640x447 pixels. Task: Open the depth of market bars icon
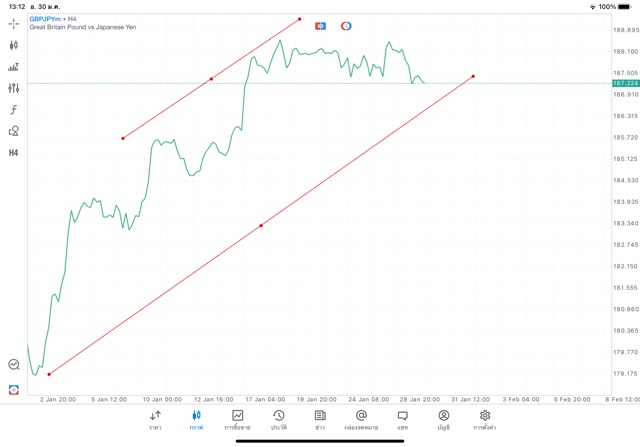click(14, 67)
